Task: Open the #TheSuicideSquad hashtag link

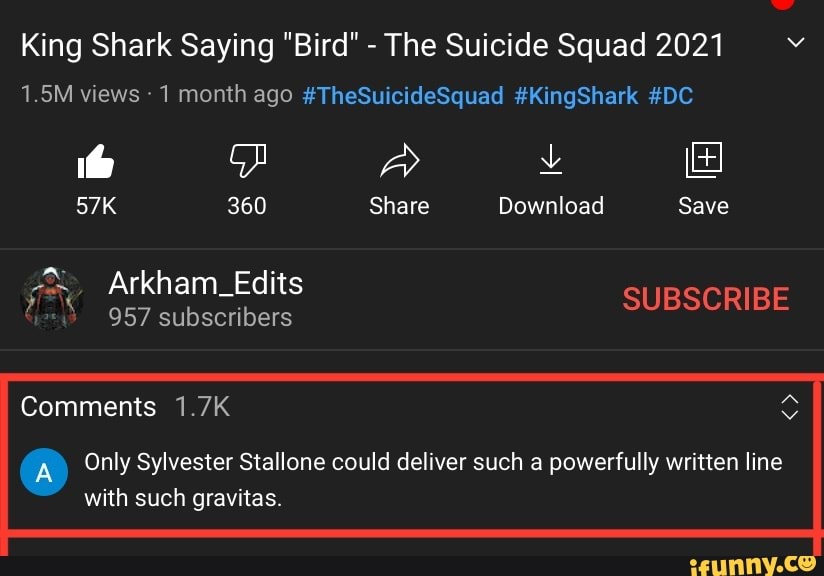Action: (x=403, y=96)
